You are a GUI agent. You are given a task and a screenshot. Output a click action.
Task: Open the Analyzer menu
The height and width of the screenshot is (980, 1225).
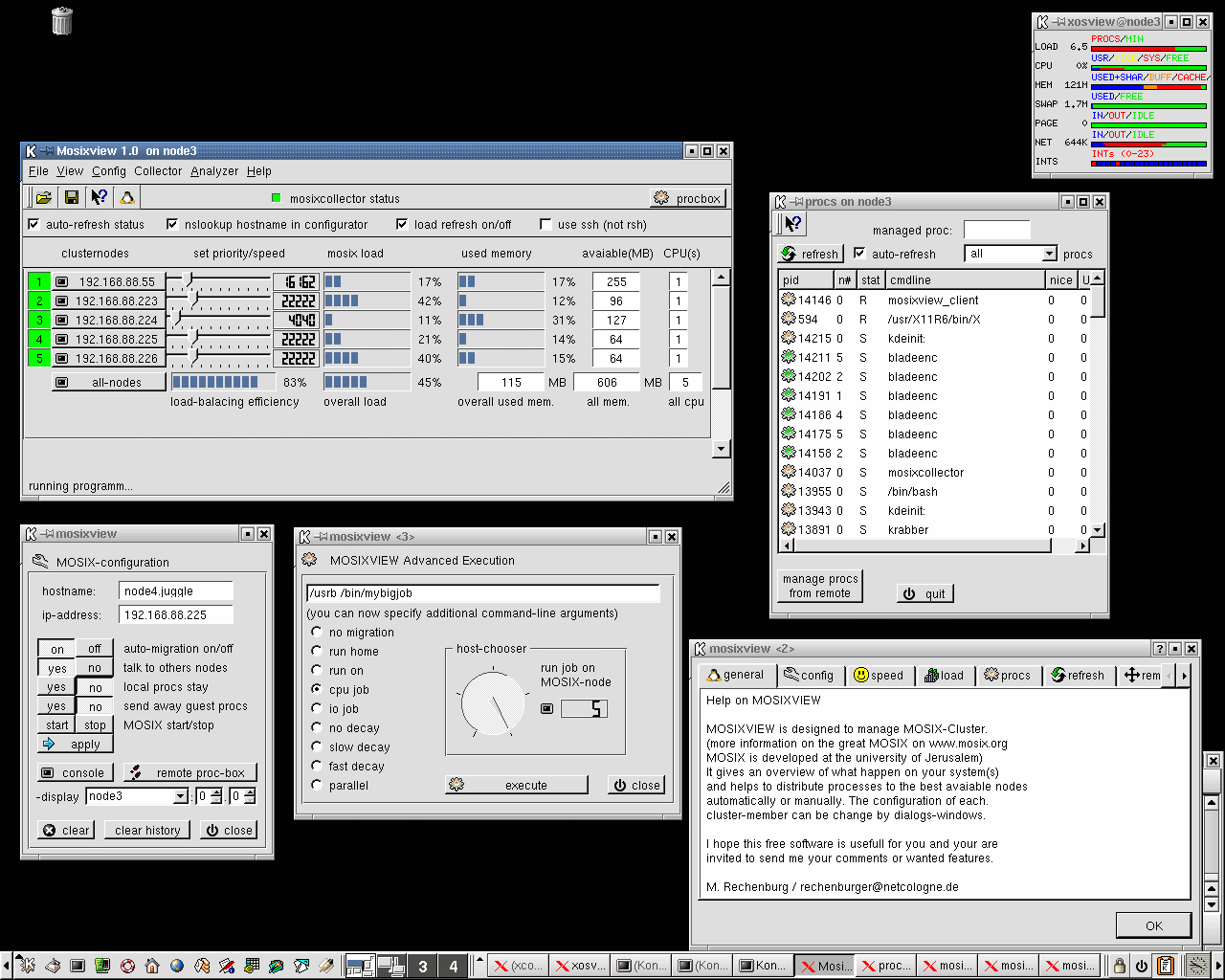coord(214,171)
